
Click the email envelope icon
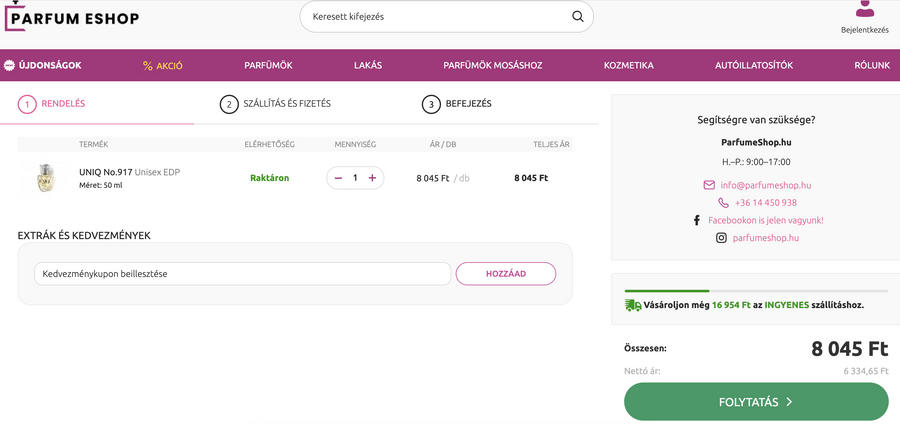point(709,185)
